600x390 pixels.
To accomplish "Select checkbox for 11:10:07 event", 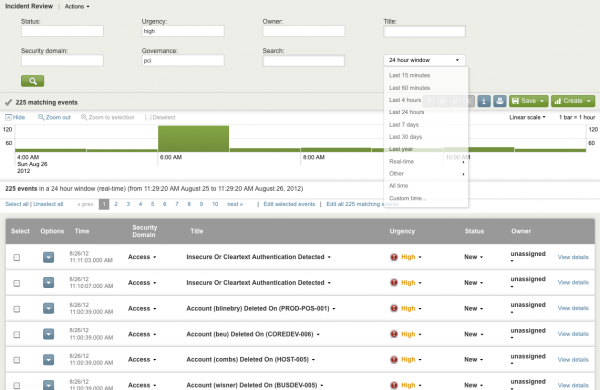I will pyautogui.click(x=16, y=283).
